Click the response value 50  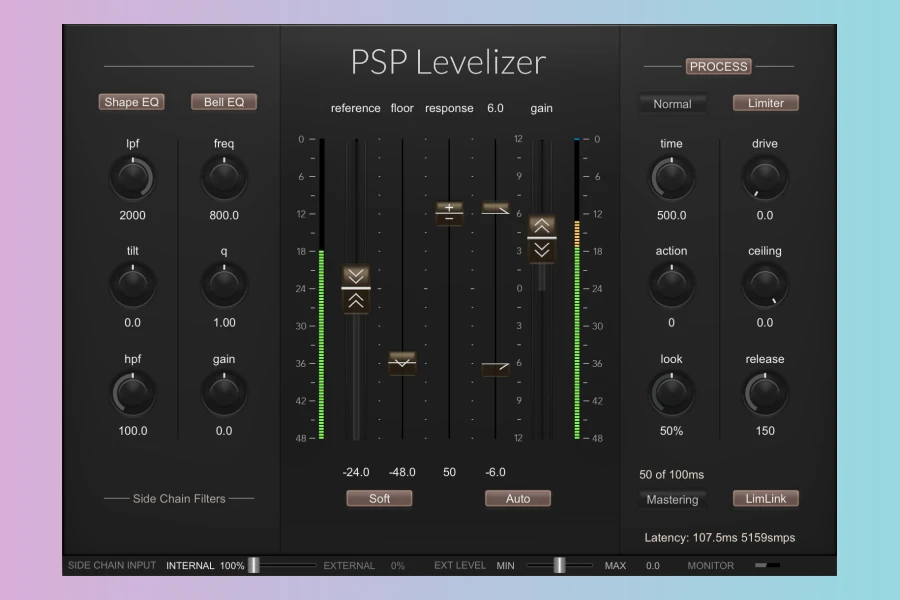449,472
